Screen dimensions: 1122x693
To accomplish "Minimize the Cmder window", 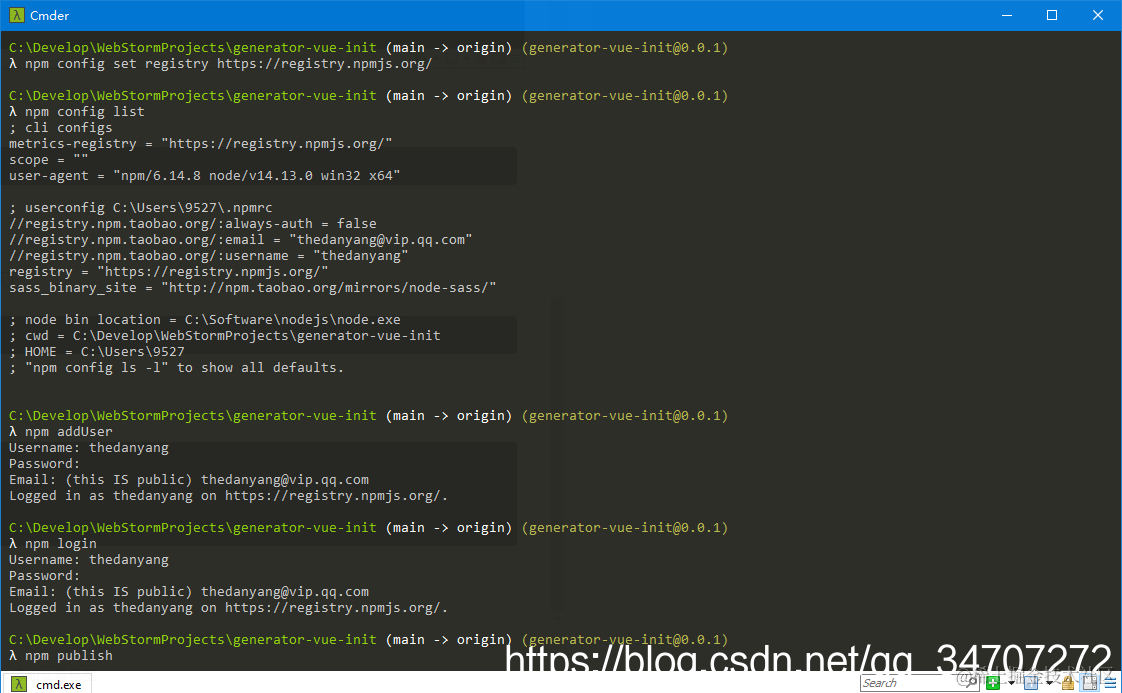I will point(1007,15).
